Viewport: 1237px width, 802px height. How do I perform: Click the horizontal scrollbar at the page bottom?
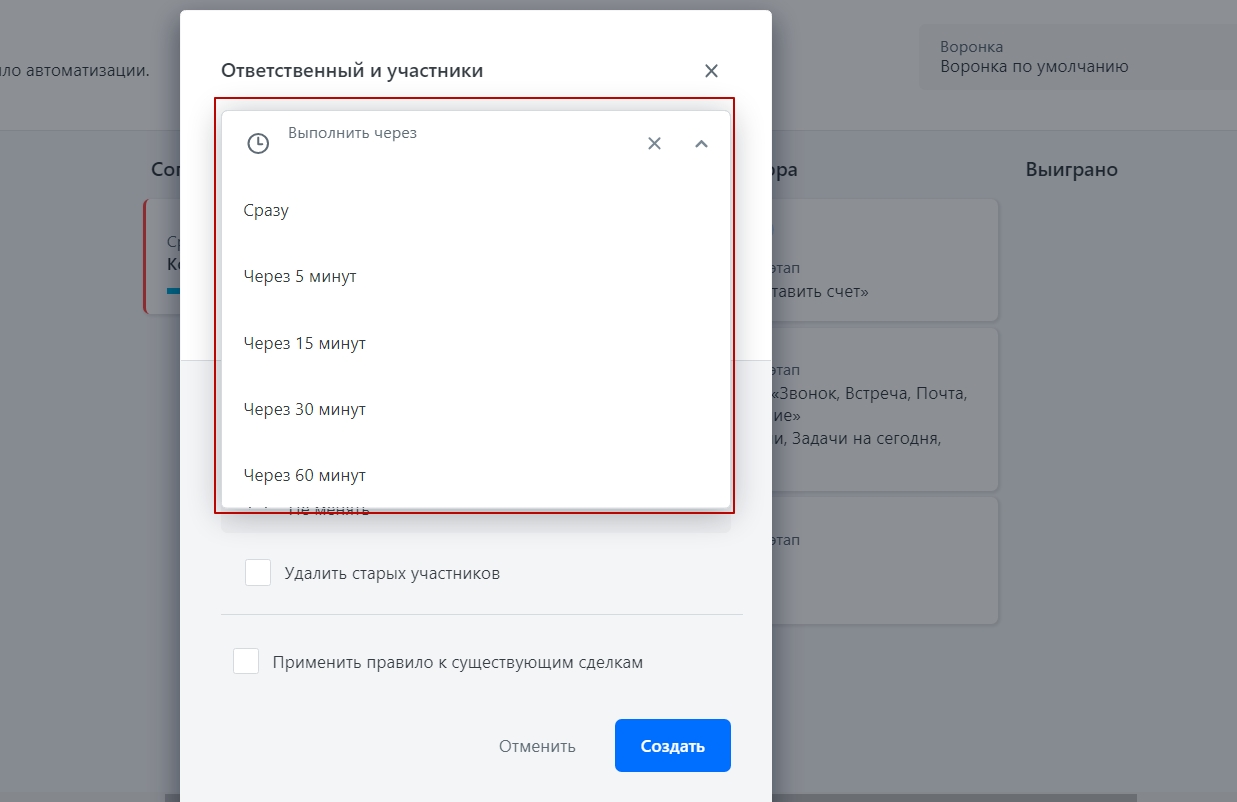(700, 797)
